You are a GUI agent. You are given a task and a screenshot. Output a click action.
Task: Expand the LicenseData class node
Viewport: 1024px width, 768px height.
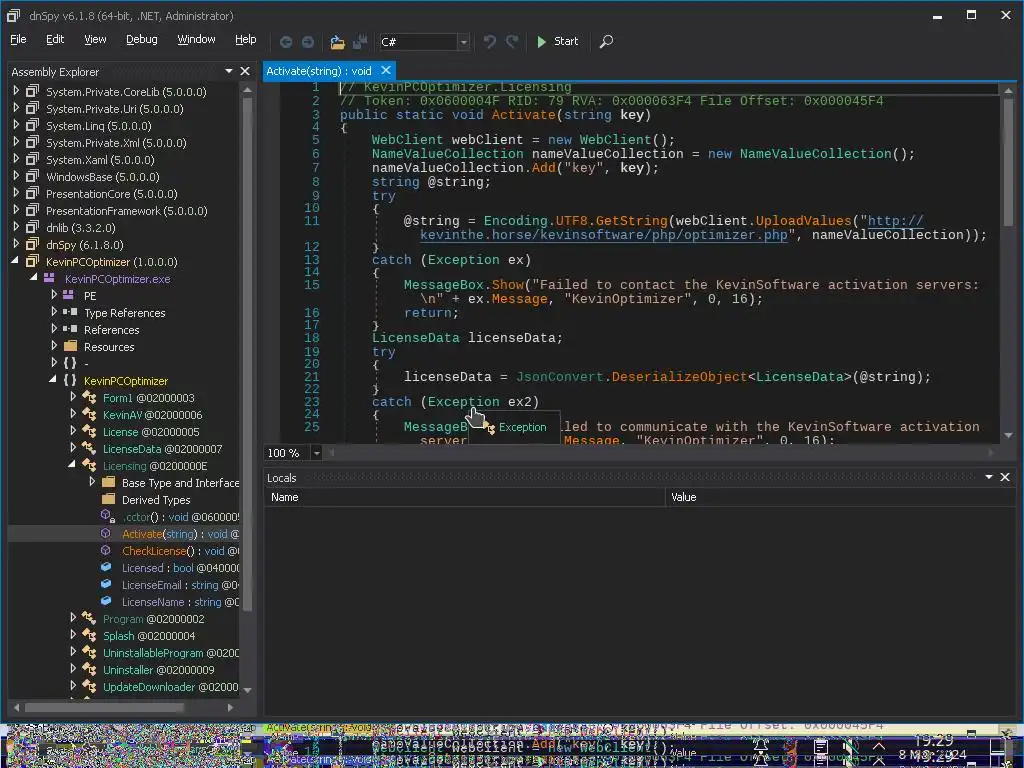click(73, 449)
